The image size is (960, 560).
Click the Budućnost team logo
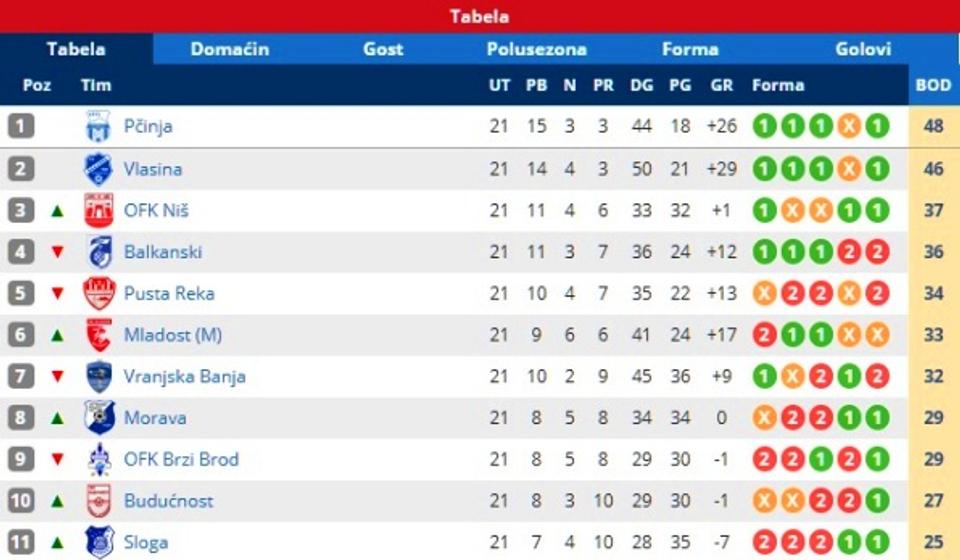tap(98, 501)
